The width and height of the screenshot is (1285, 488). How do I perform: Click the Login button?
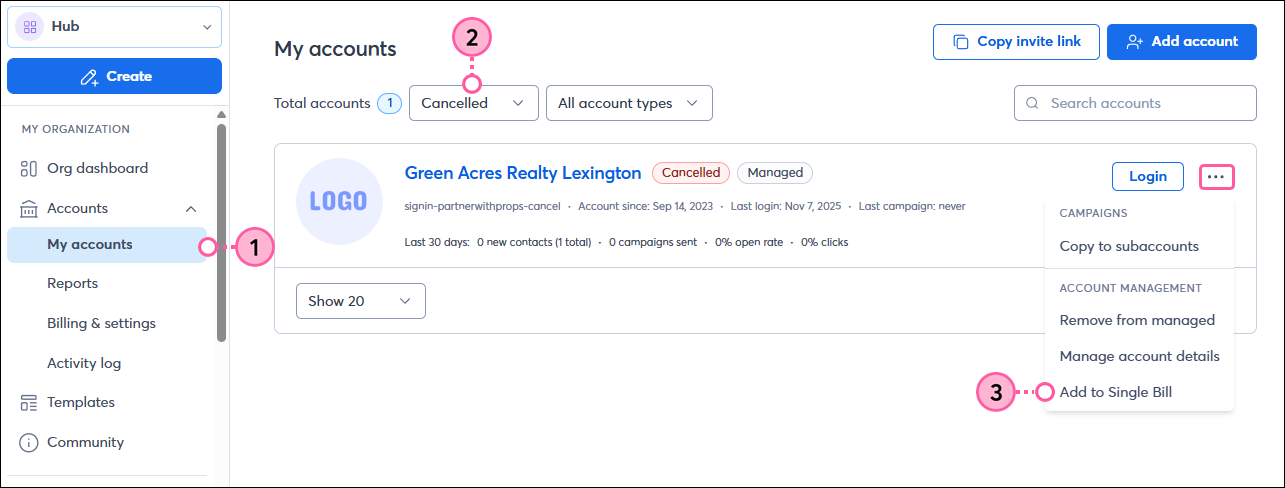tap(1148, 176)
